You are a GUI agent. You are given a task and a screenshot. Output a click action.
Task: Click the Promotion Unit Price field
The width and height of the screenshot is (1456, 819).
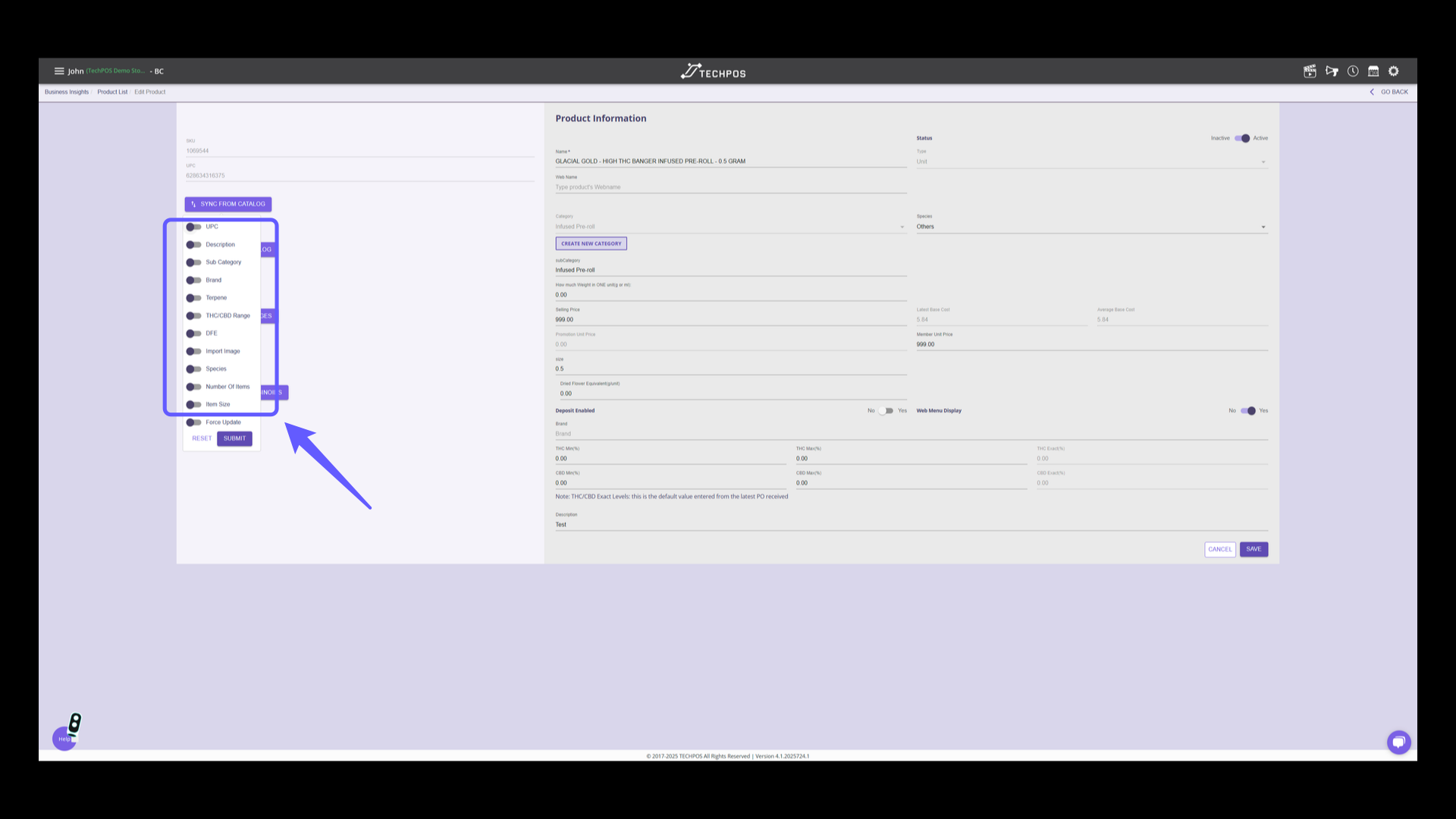[x=730, y=344]
